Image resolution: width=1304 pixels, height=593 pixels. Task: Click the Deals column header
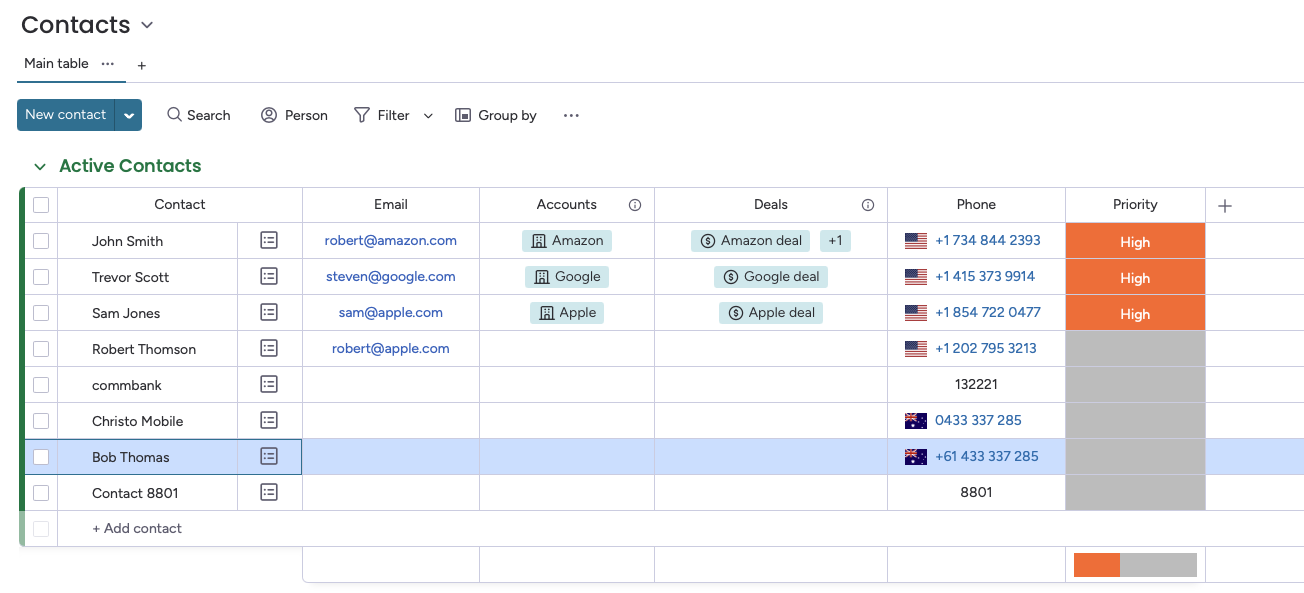pyautogui.click(x=771, y=204)
